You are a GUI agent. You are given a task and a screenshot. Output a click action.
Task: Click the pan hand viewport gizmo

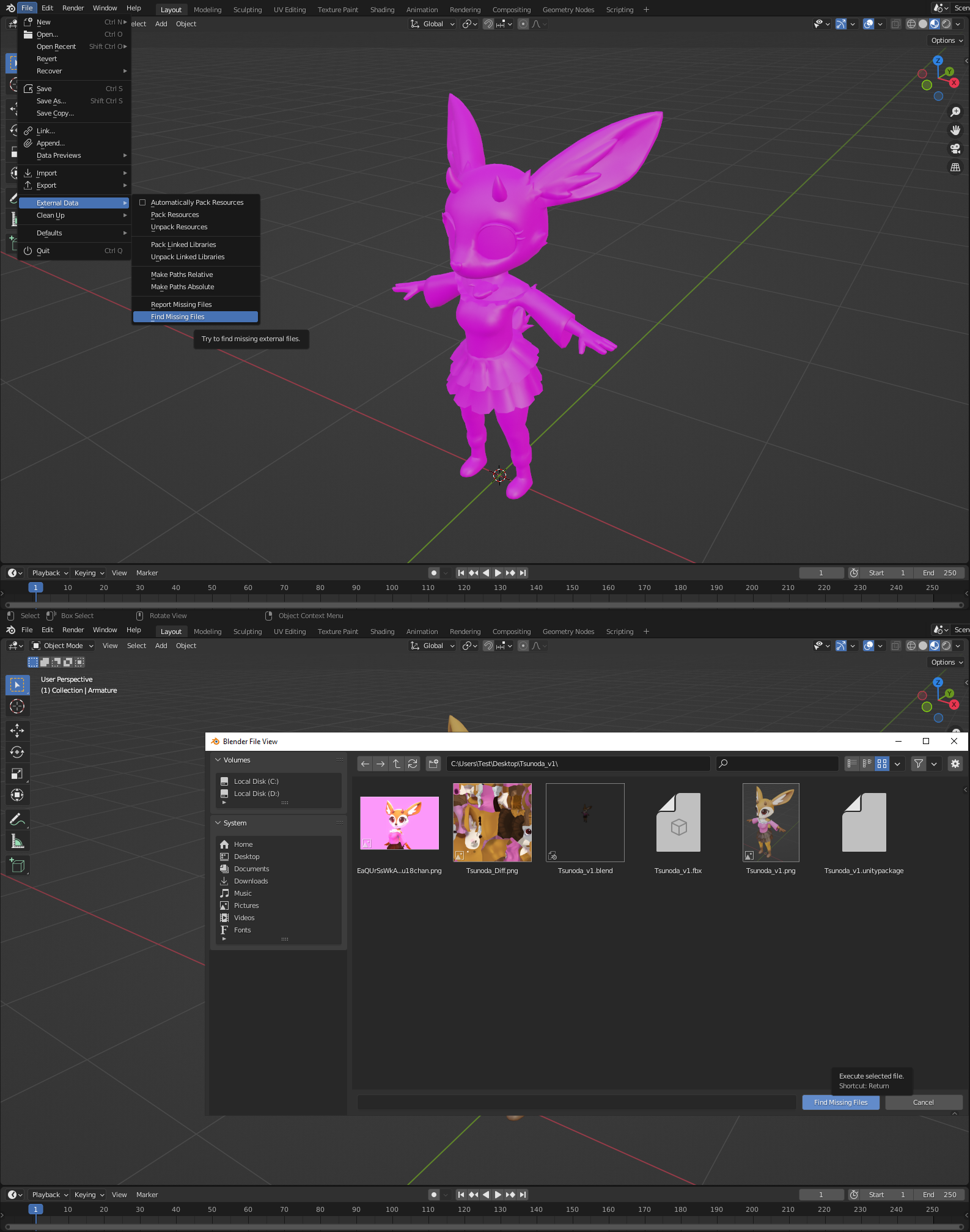955,130
